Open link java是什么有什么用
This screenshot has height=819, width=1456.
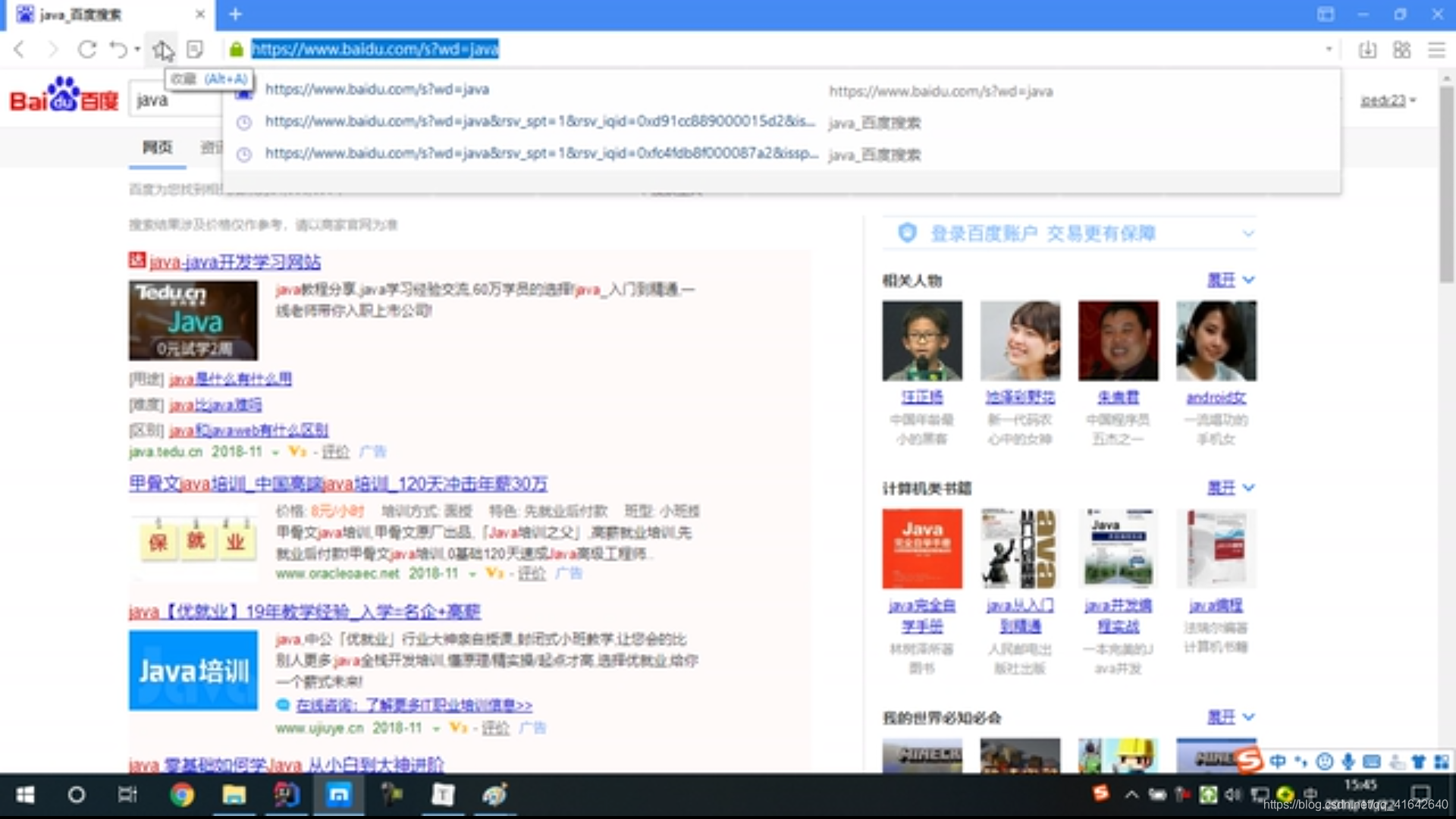[x=231, y=379]
